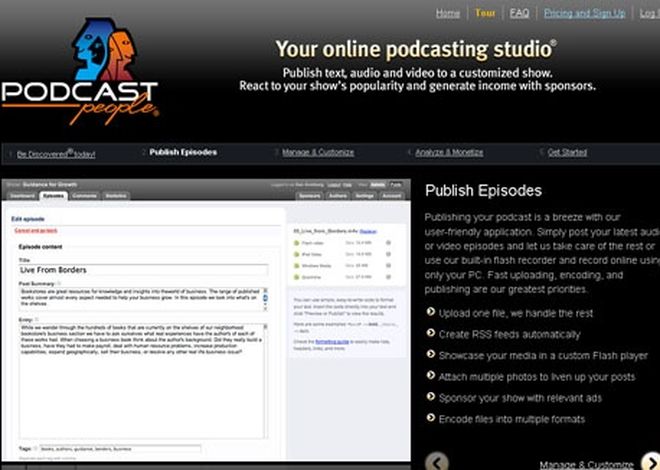Click the Post Summary scrollbar in screenshot

(265, 299)
